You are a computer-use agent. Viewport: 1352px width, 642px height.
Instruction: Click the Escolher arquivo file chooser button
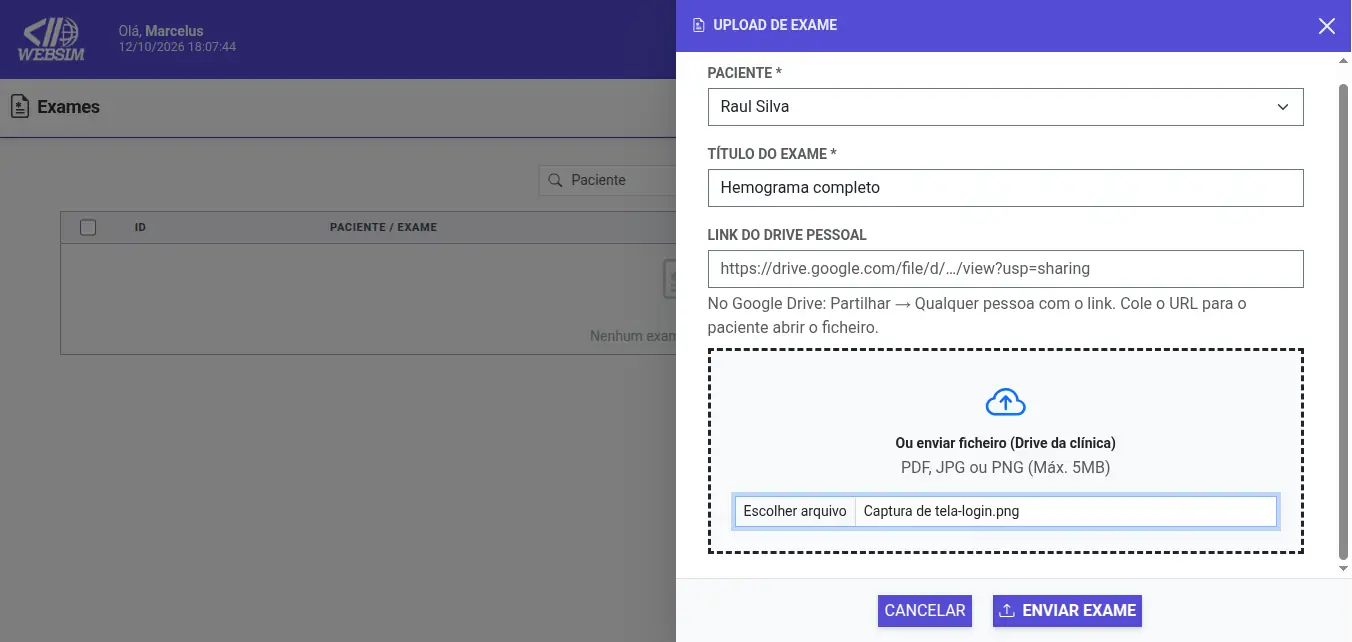point(795,511)
